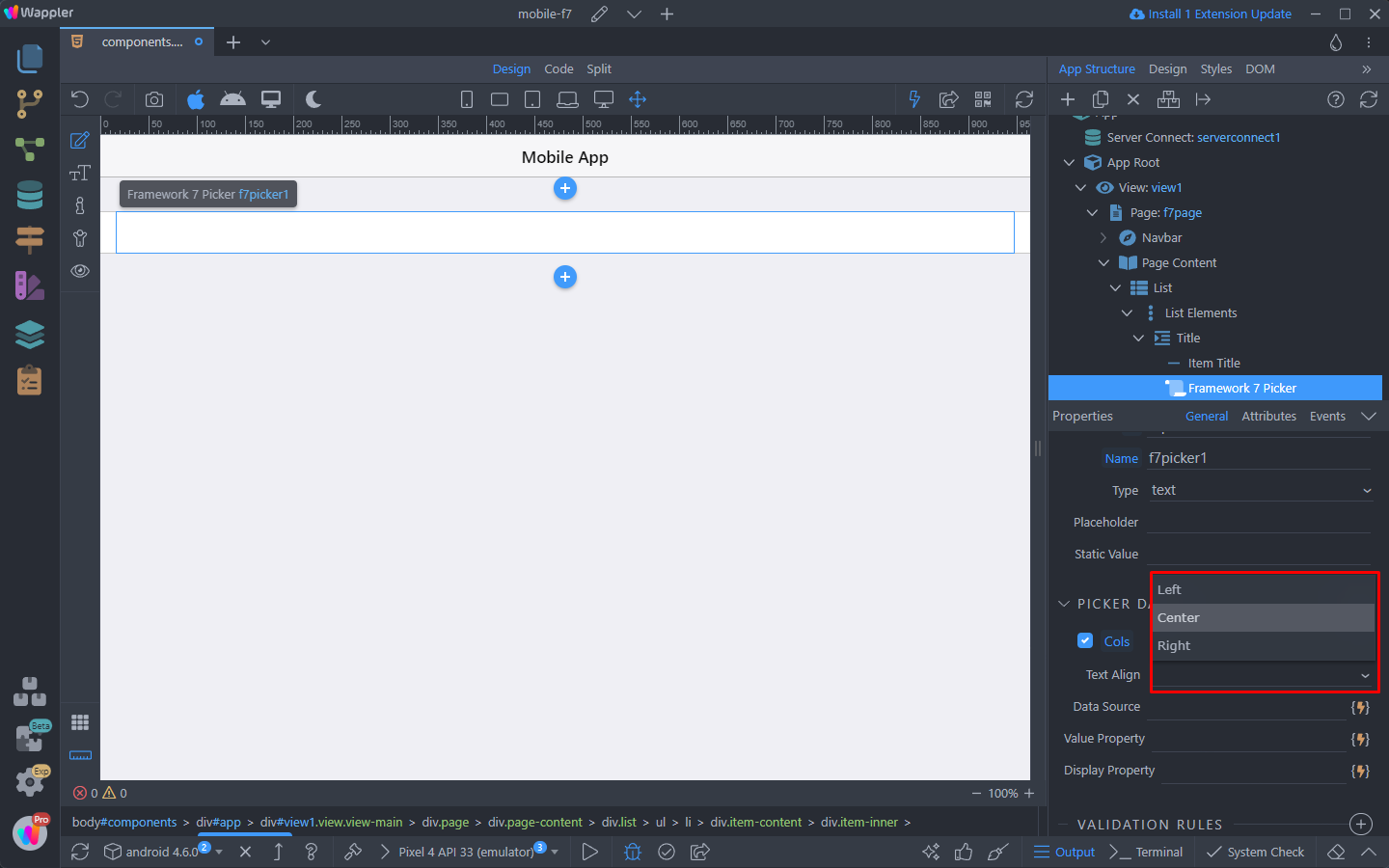Click the undo arrow in toolbar
This screenshot has height=868, width=1389.
80,99
